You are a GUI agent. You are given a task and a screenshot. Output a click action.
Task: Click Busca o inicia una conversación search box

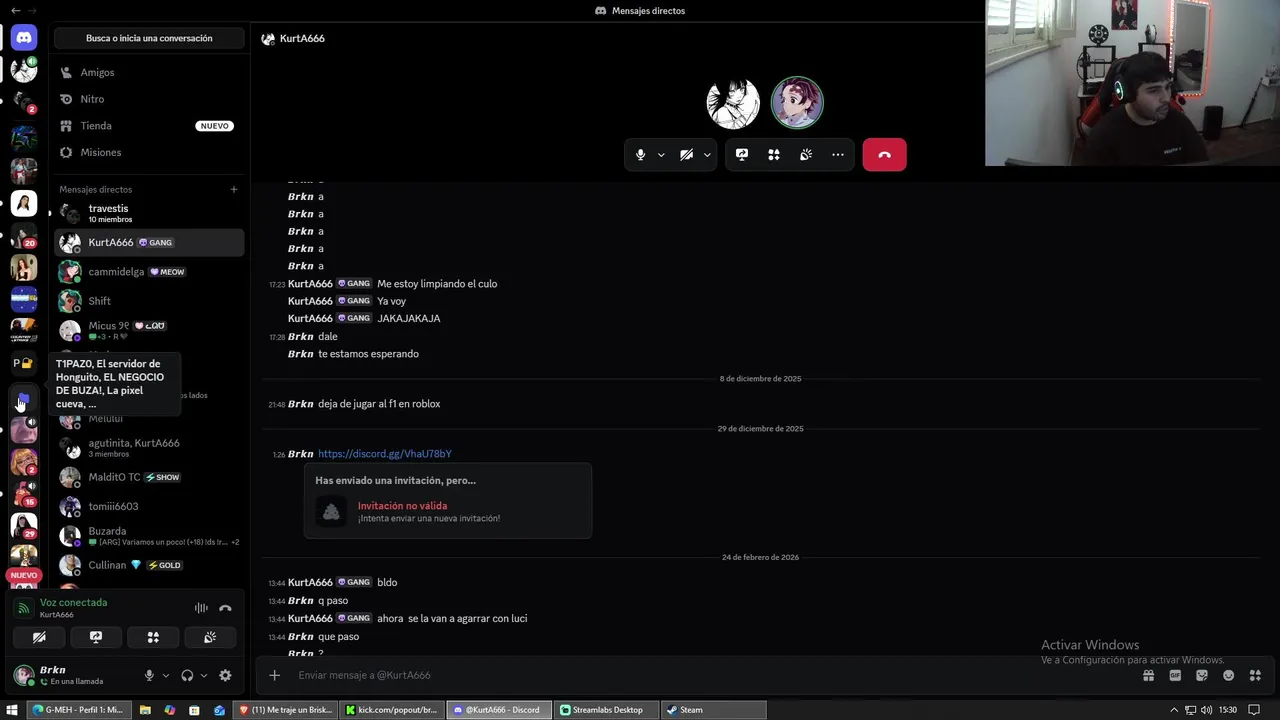point(149,38)
